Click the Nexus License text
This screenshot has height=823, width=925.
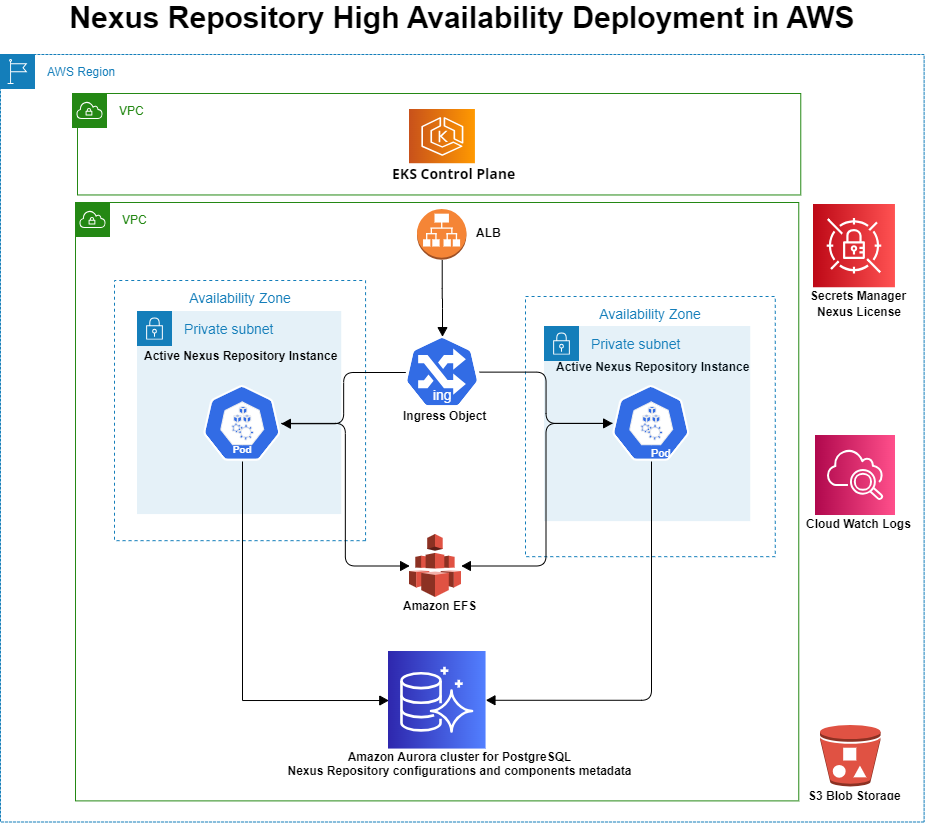pyautogui.click(x=859, y=312)
